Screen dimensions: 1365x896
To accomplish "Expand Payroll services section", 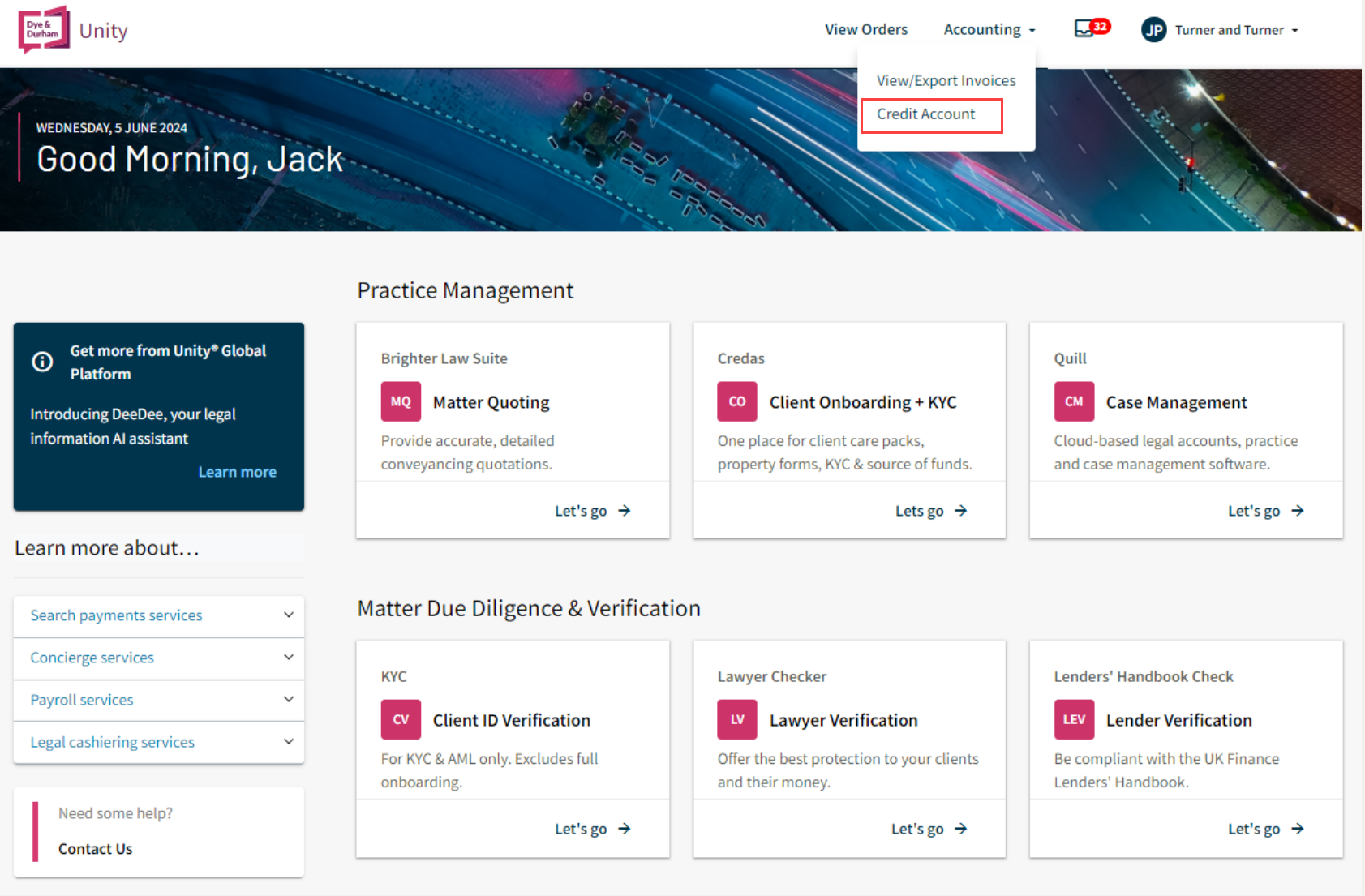I will tap(159, 700).
